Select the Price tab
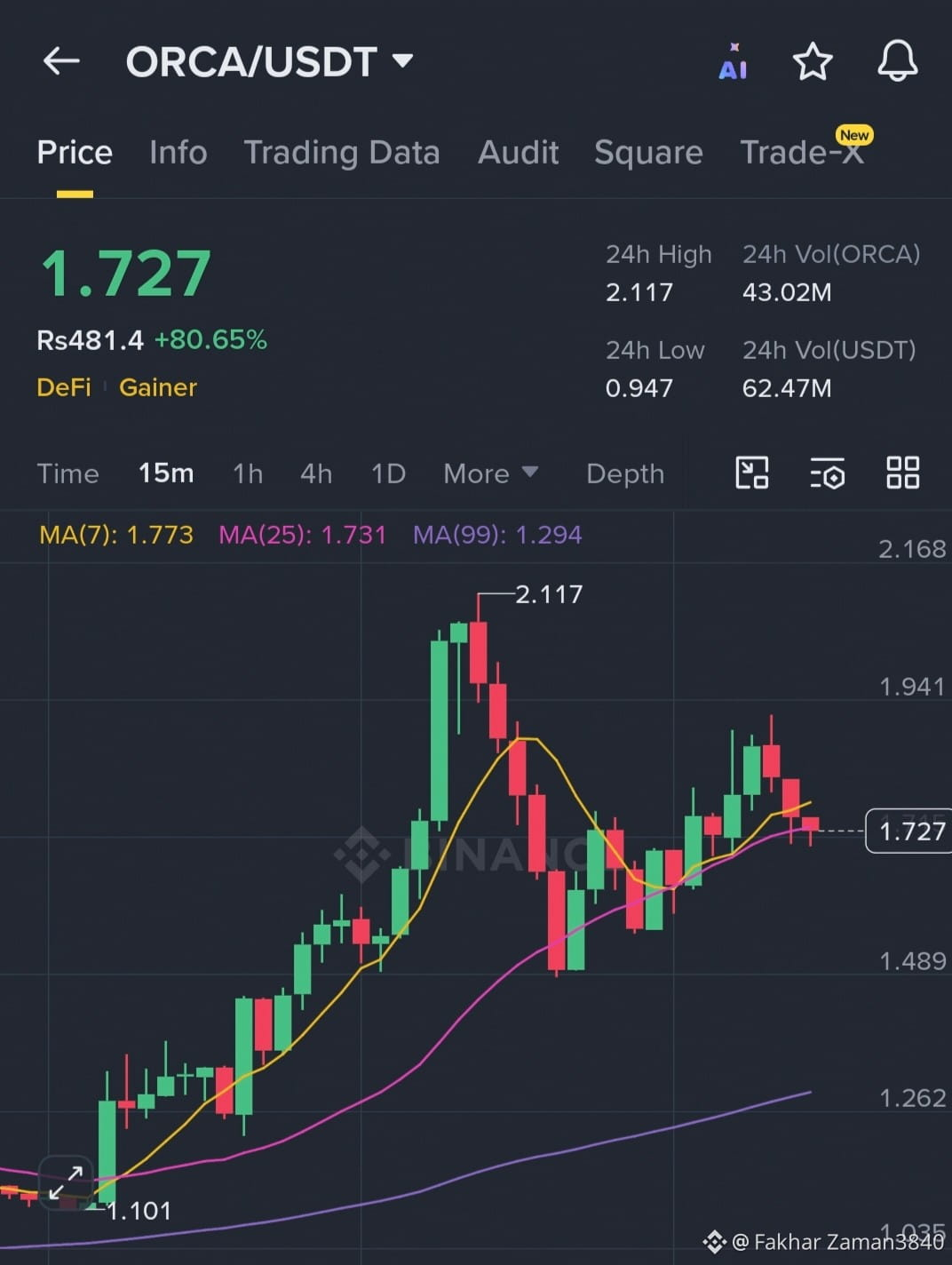Screen dimensions: 952x1265 pyautogui.click(x=75, y=153)
